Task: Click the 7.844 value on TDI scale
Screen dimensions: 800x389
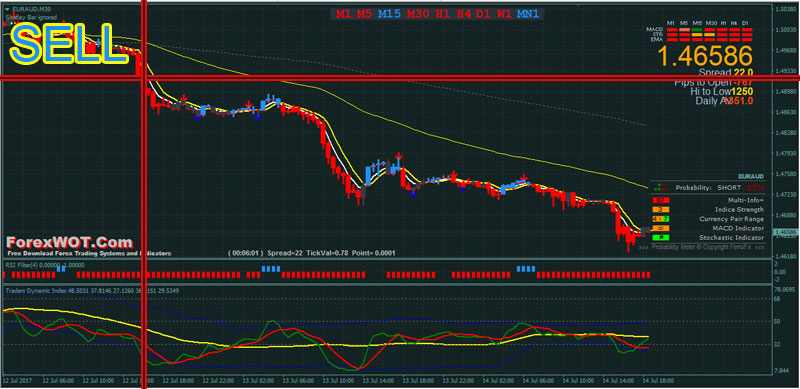Action: [x=781, y=371]
